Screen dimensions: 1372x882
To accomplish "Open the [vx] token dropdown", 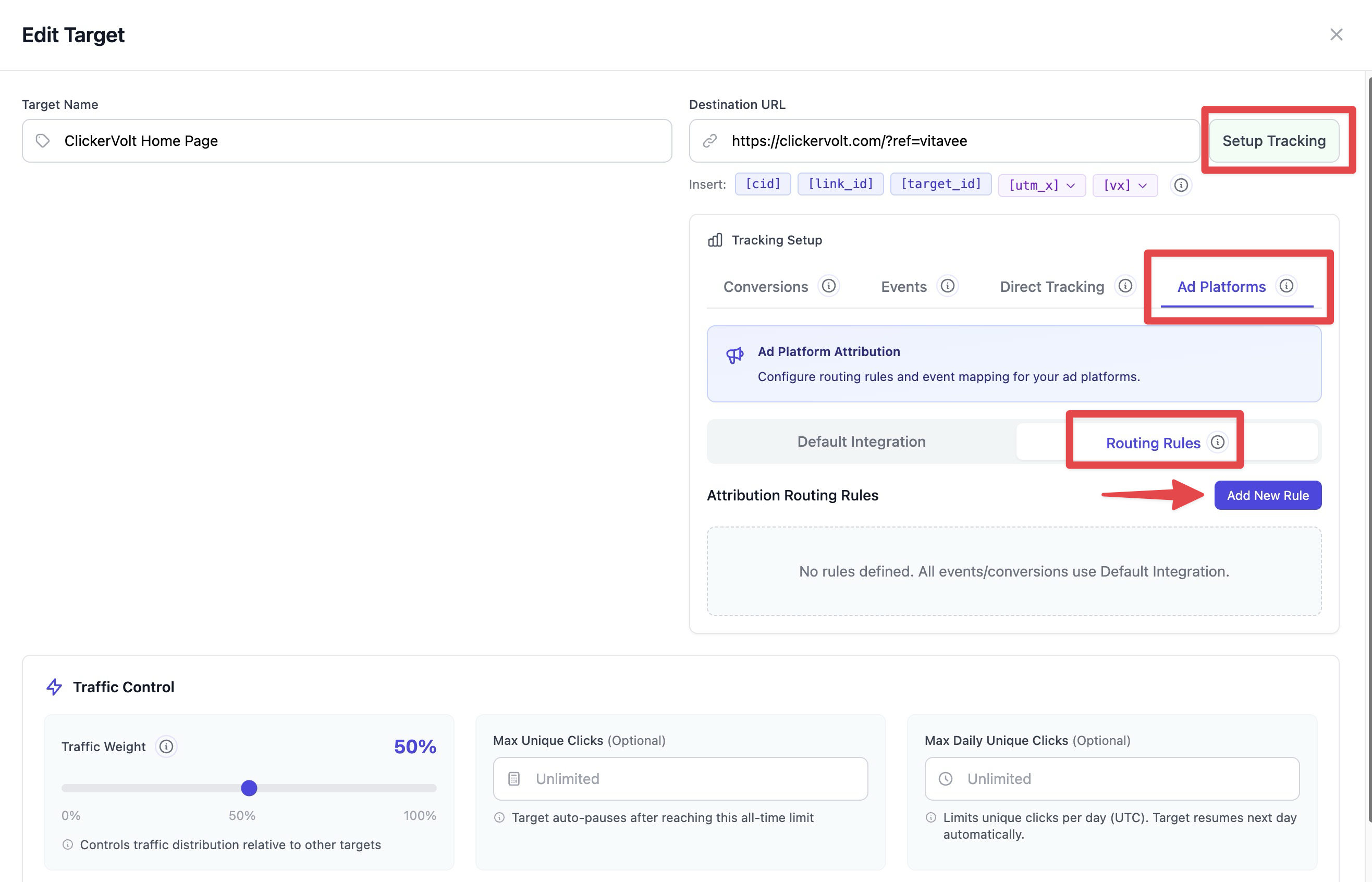I will (x=1124, y=186).
